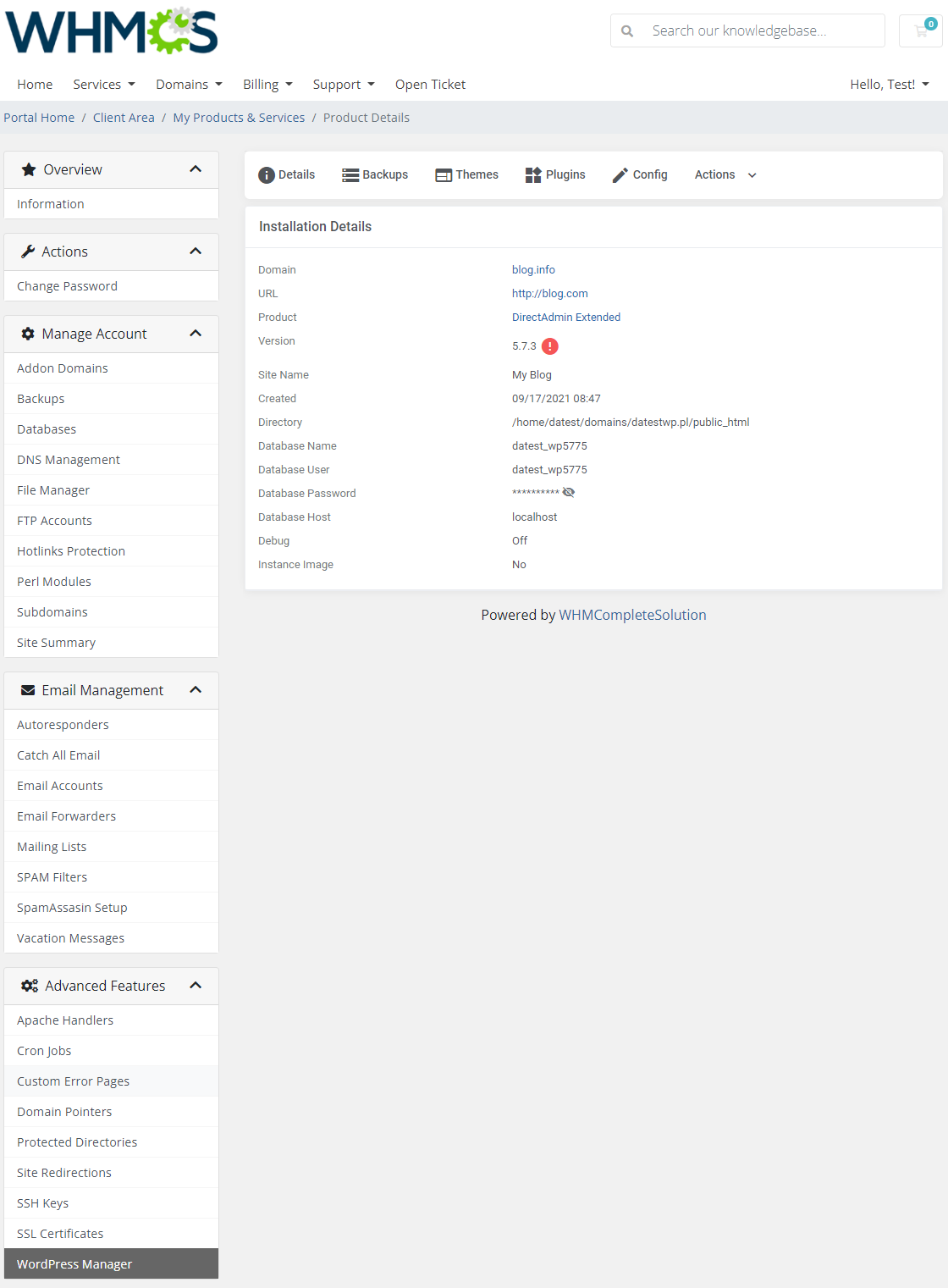The width and height of the screenshot is (948, 1288).
Task: Click the Config pencil icon
Action: [x=620, y=175]
